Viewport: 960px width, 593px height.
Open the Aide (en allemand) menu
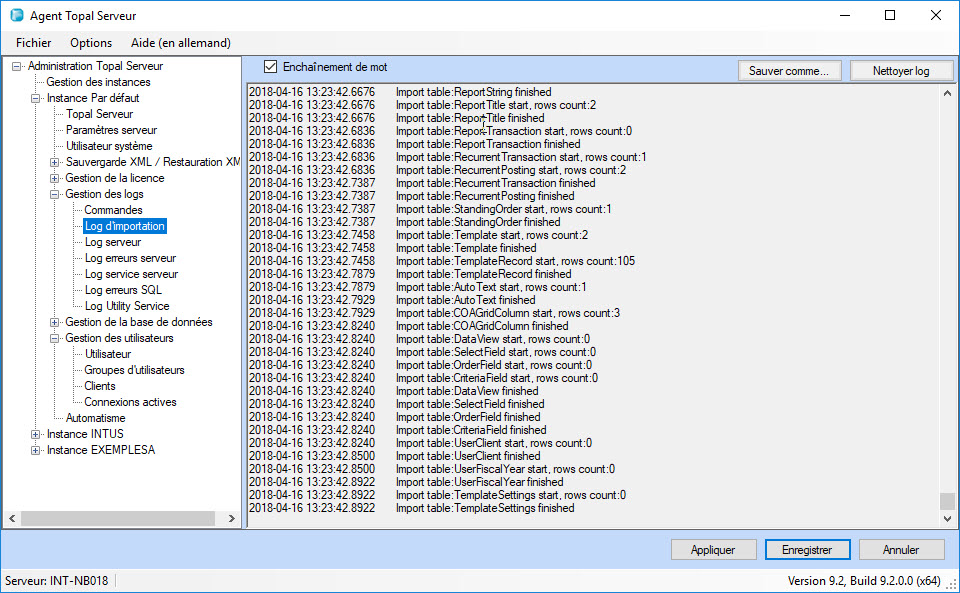[181, 43]
